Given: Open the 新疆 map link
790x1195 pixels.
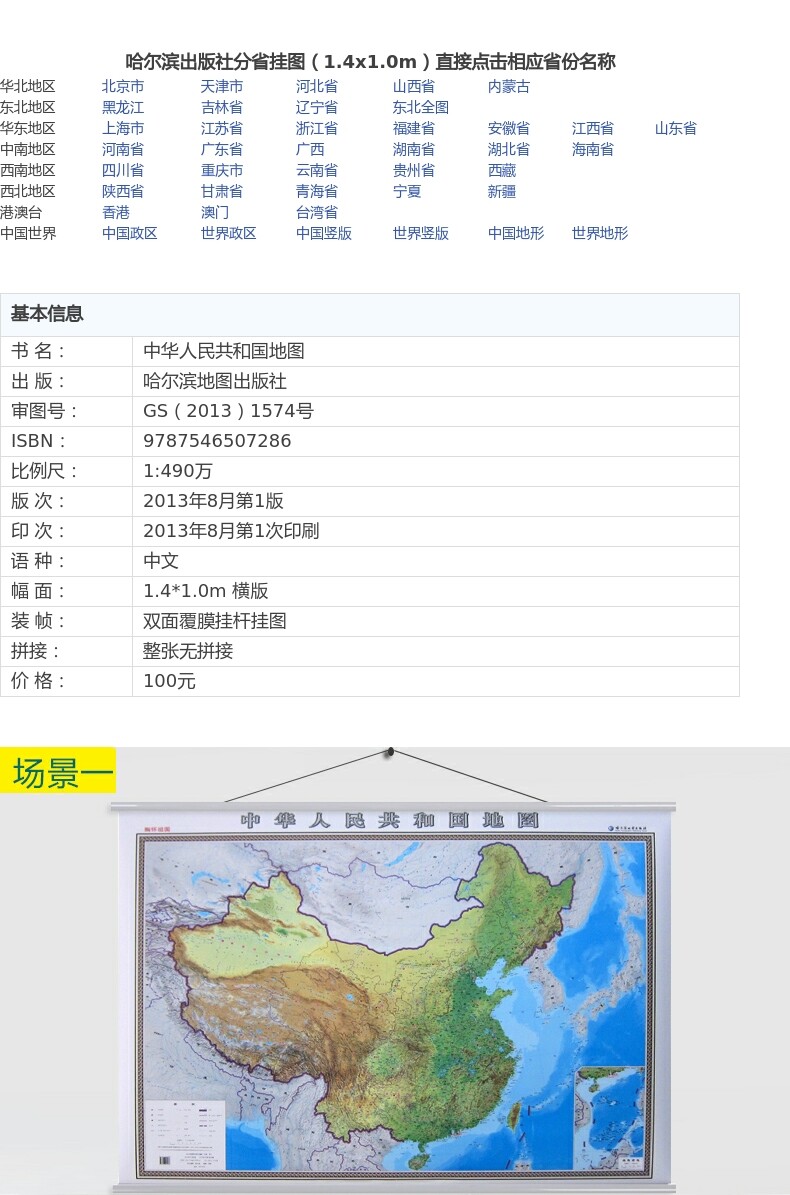Looking at the screenshot, I should 502,191.
